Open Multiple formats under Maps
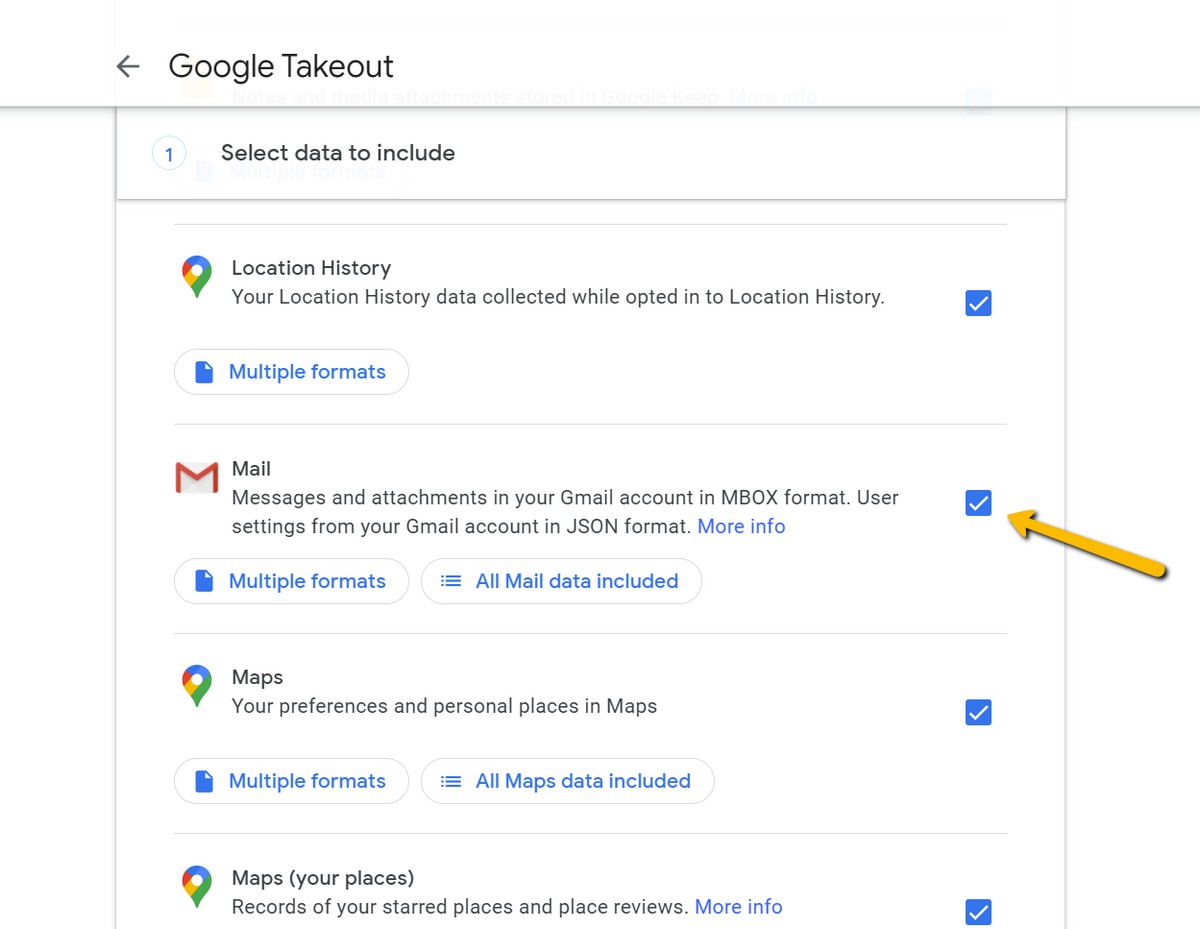The height and width of the screenshot is (929, 1200). click(x=291, y=781)
